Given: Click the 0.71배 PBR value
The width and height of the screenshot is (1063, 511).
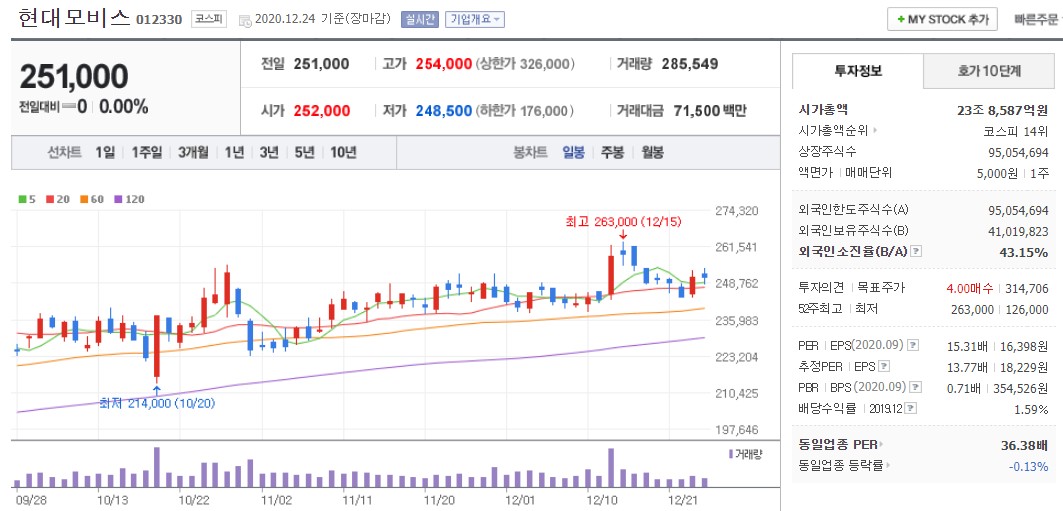Looking at the screenshot, I should [x=965, y=388].
